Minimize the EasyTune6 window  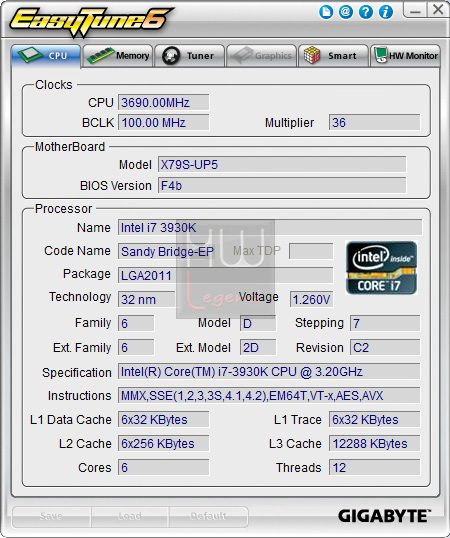pos(415,10)
